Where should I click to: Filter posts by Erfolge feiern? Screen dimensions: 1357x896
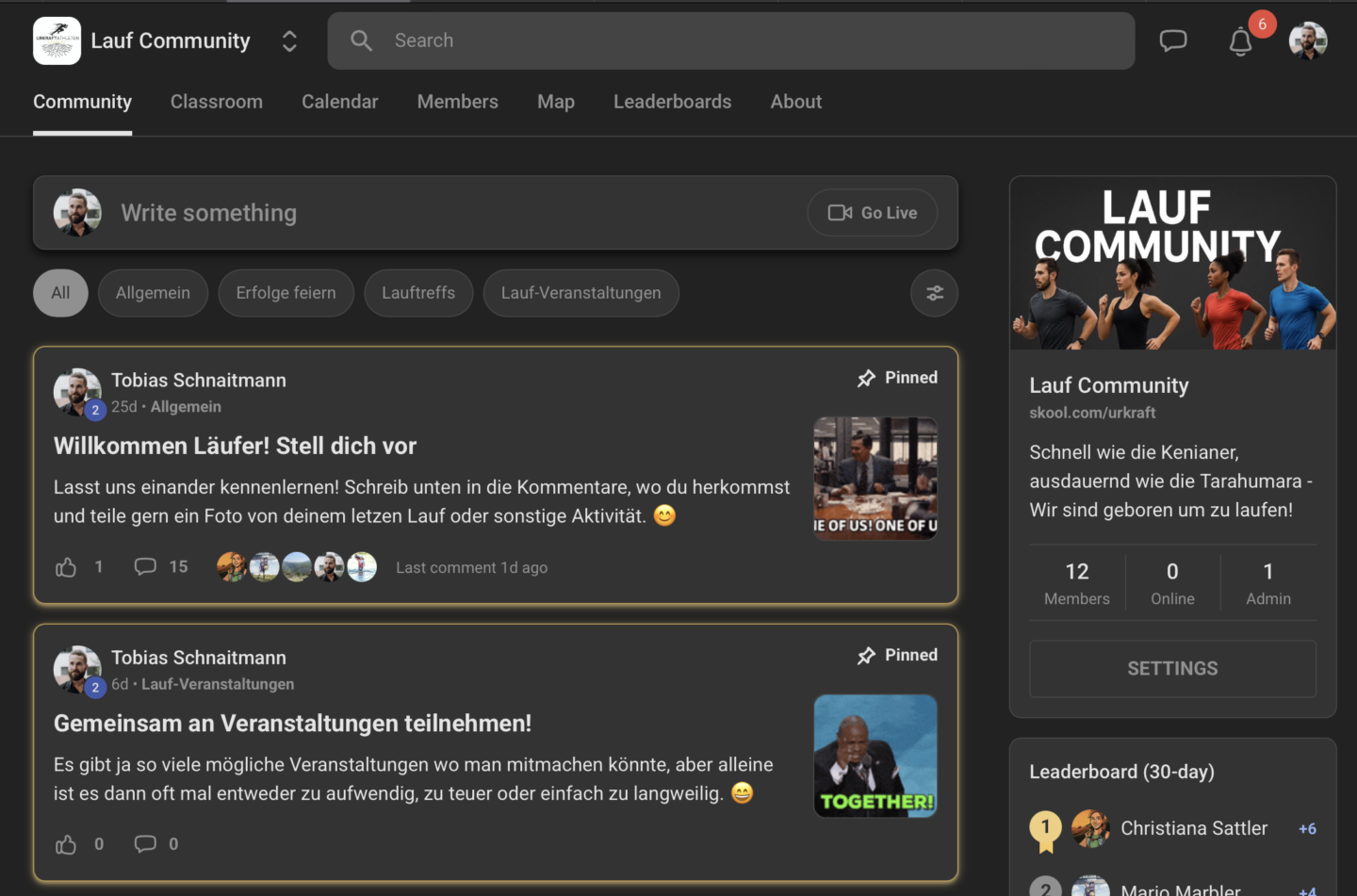point(286,293)
